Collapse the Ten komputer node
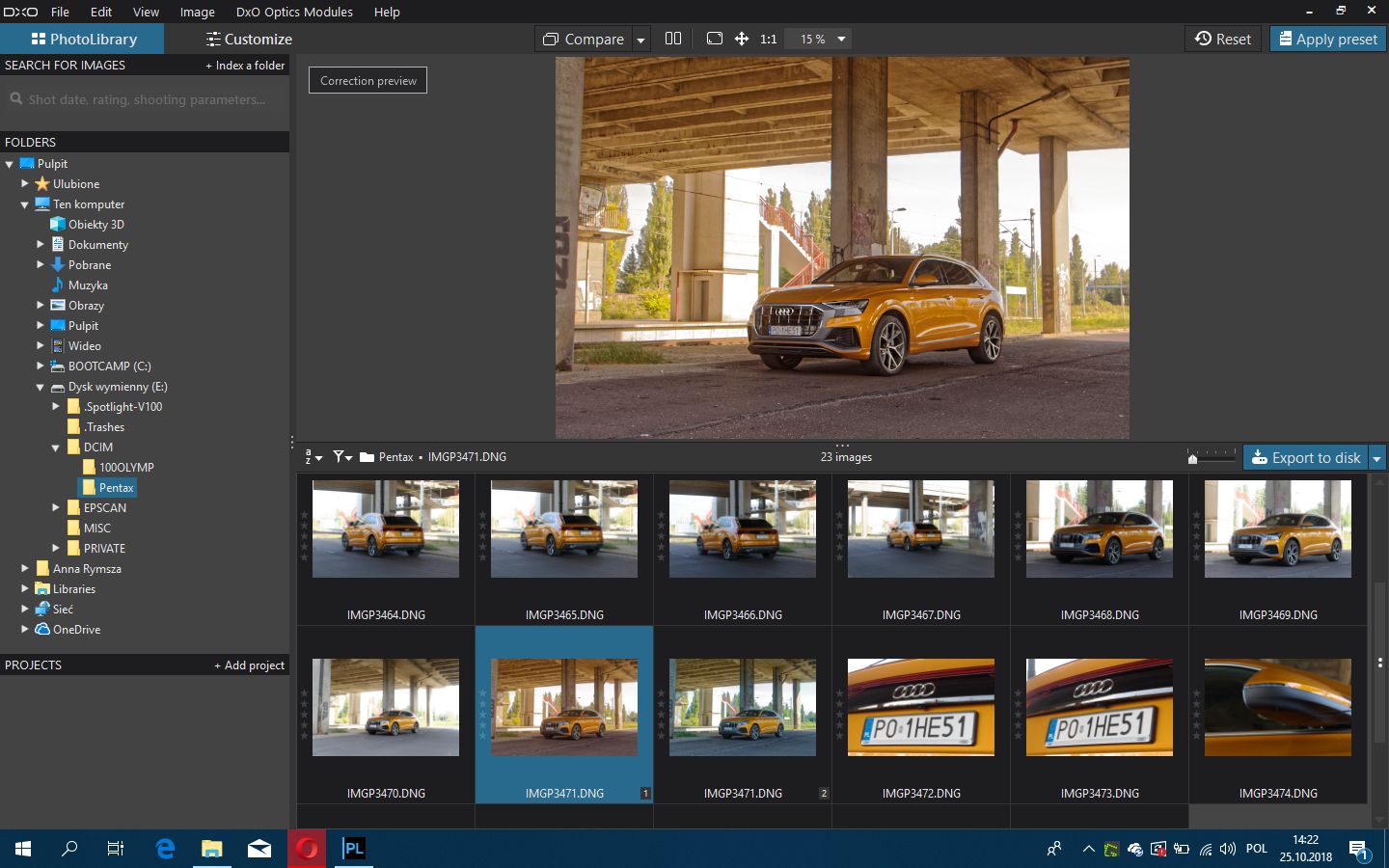Viewport: 1389px width, 868px height. click(24, 204)
